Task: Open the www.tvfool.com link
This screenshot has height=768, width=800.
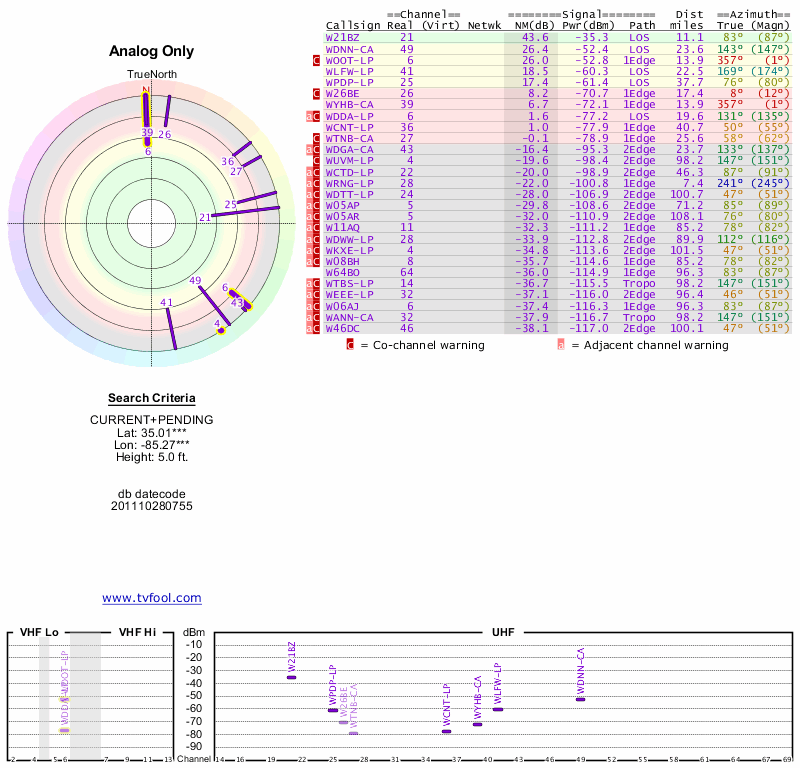Action: (151, 598)
